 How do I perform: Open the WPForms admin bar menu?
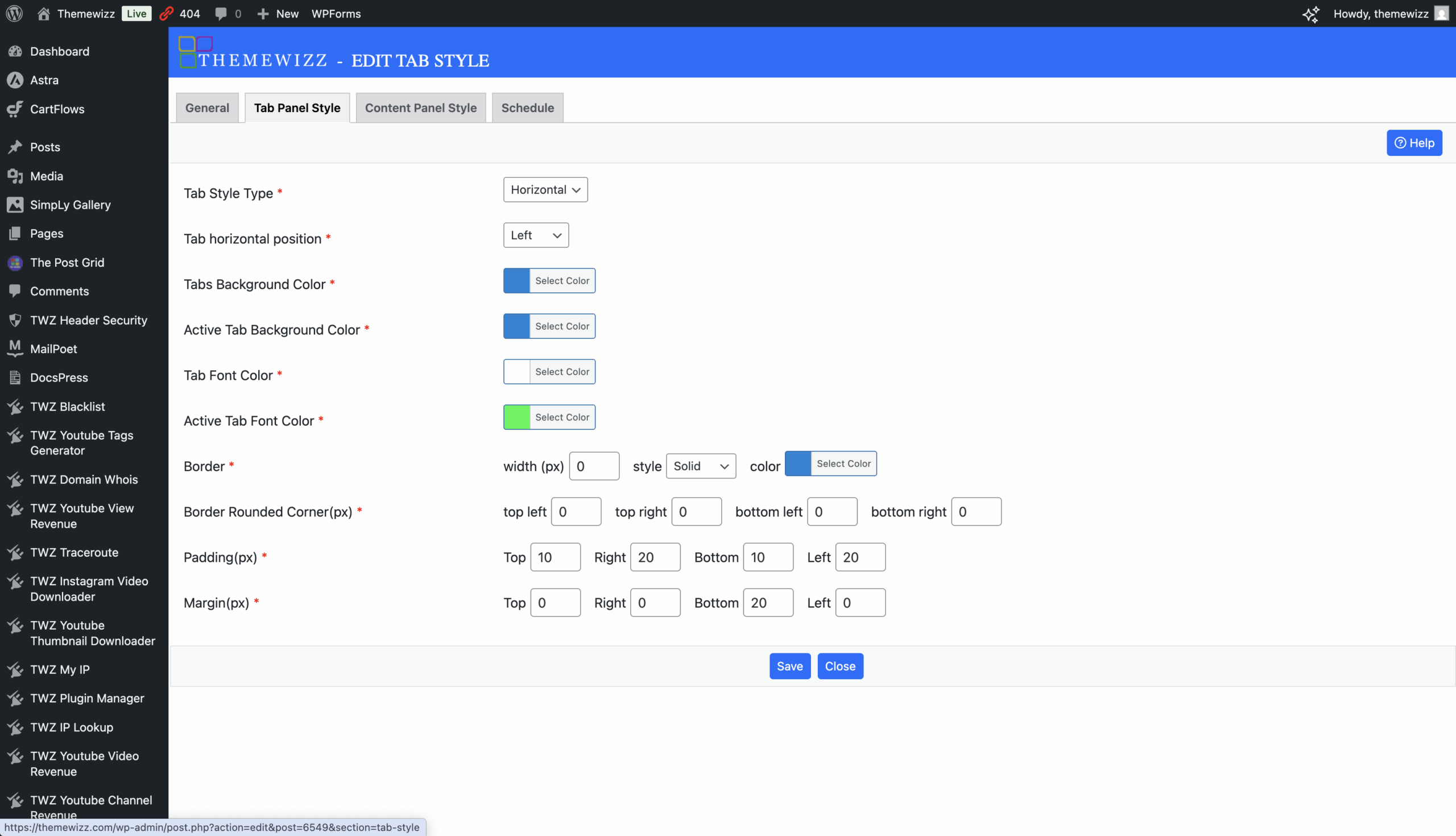(336, 14)
